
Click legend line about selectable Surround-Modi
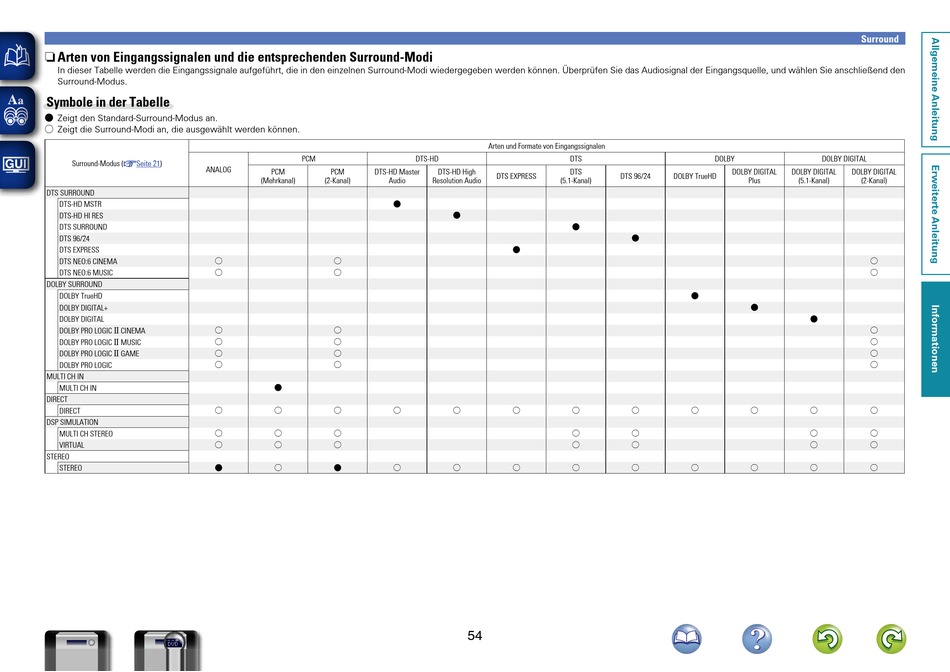pos(178,130)
